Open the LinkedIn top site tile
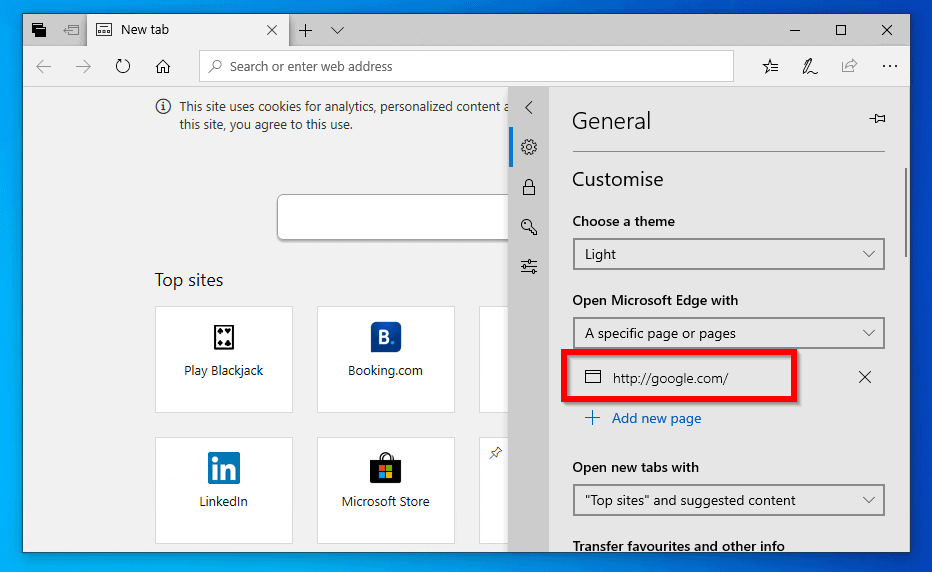 tap(223, 490)
